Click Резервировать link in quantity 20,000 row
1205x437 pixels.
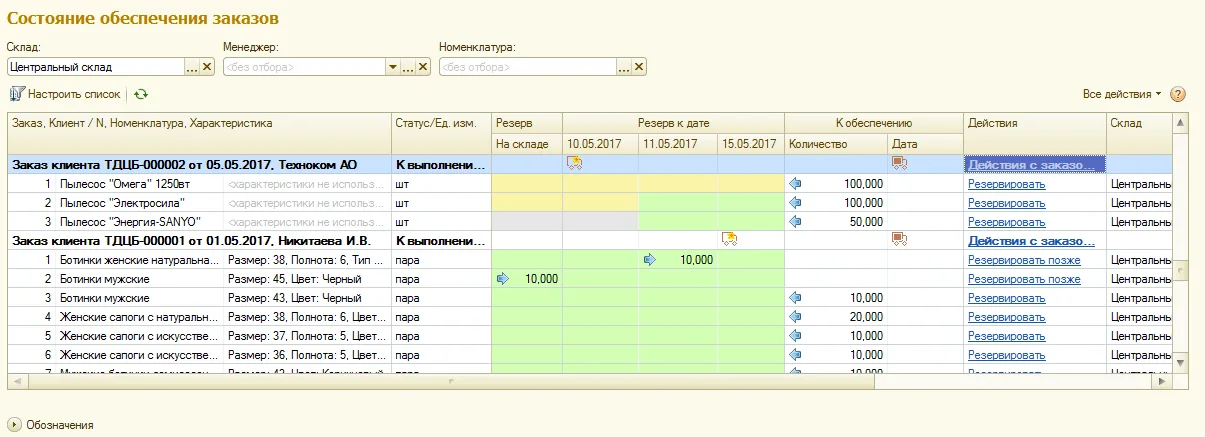click(1006, 317)
